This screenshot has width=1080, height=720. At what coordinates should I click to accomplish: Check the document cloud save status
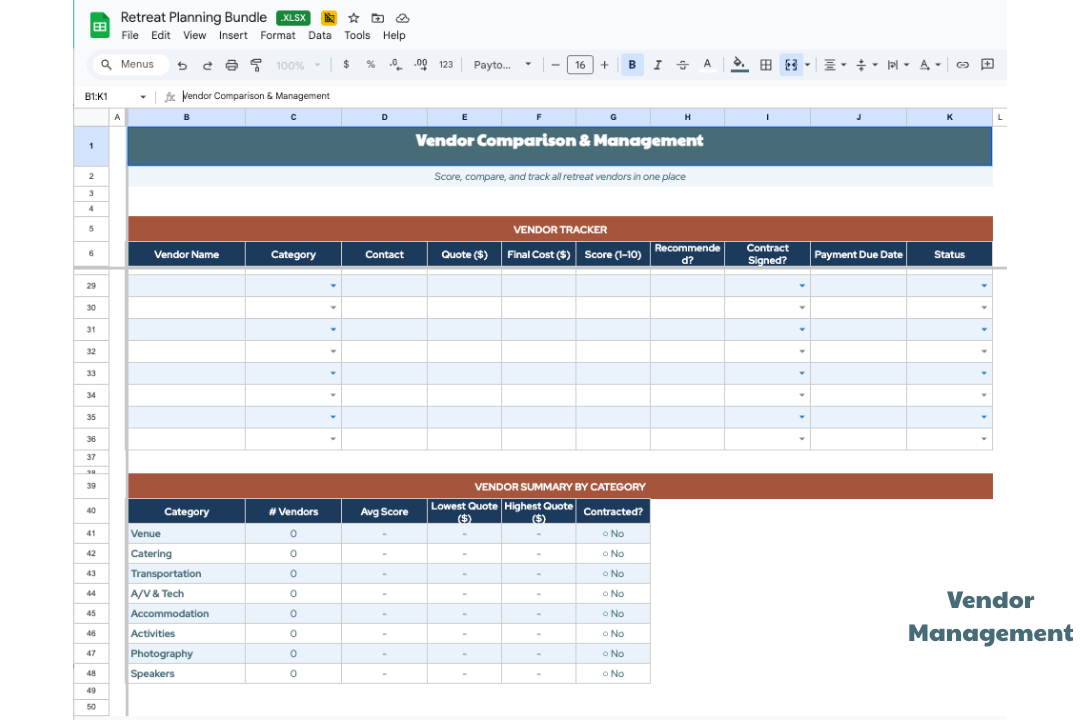tap(402, 17)
